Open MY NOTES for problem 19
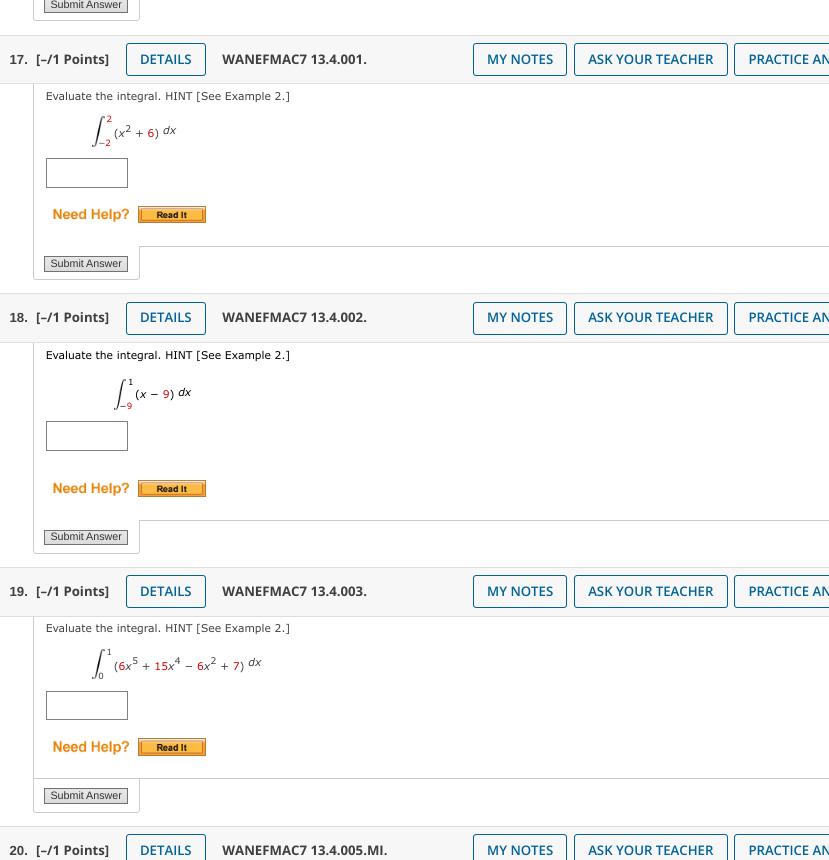Screen dimensions: 829x860 (x=519, y=591)
